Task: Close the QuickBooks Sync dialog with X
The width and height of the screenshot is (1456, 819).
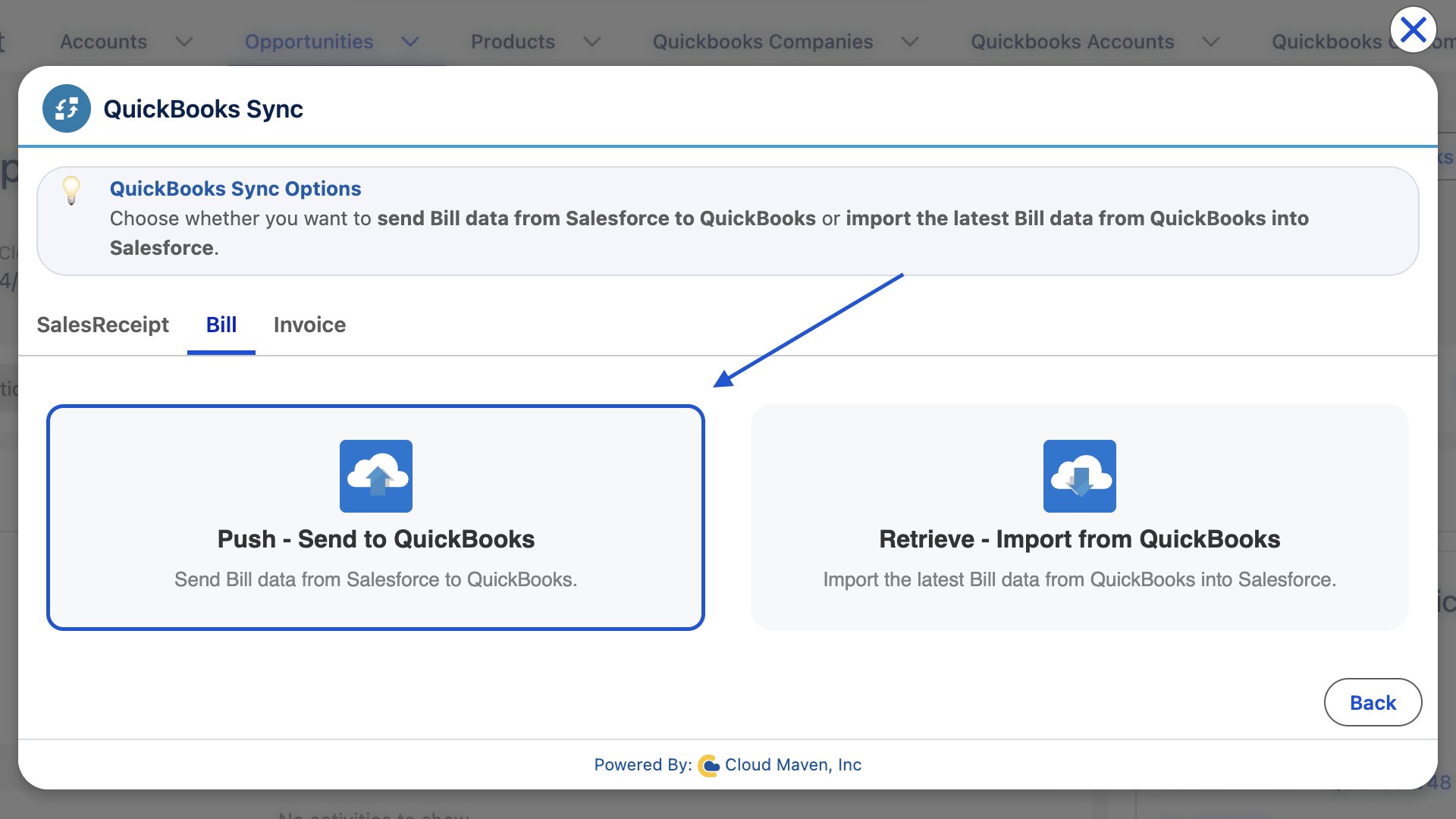Action: point(1414,30)
